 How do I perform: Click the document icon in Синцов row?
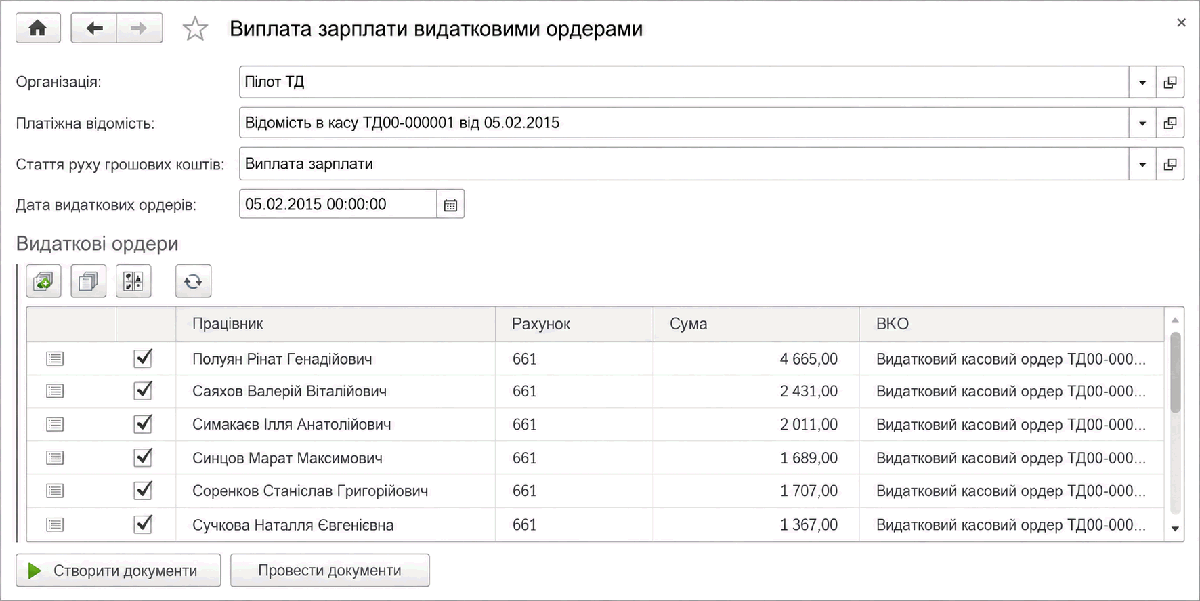click(54, 458)
